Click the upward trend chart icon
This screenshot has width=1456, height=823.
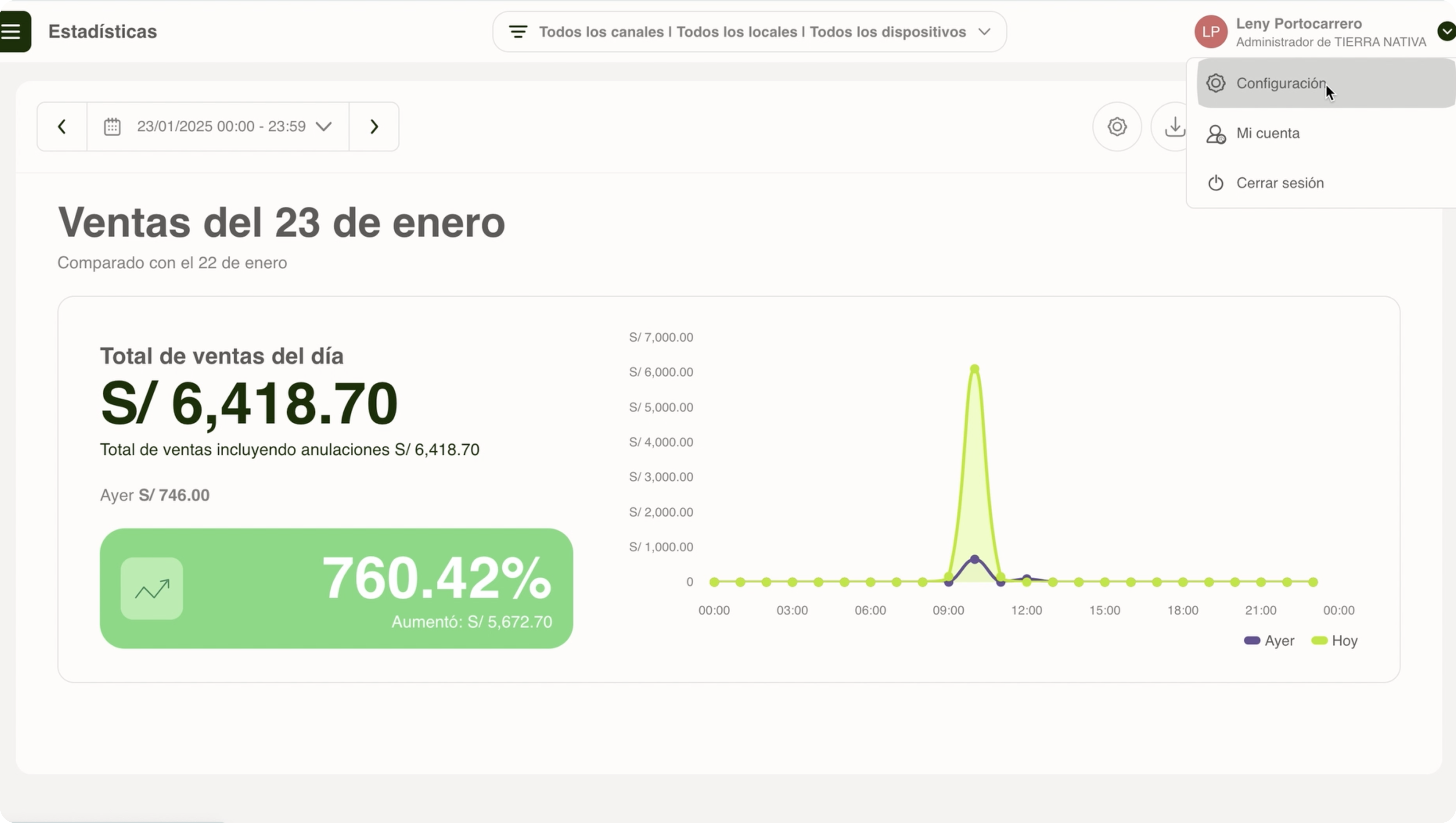click(x=152, y=589)
